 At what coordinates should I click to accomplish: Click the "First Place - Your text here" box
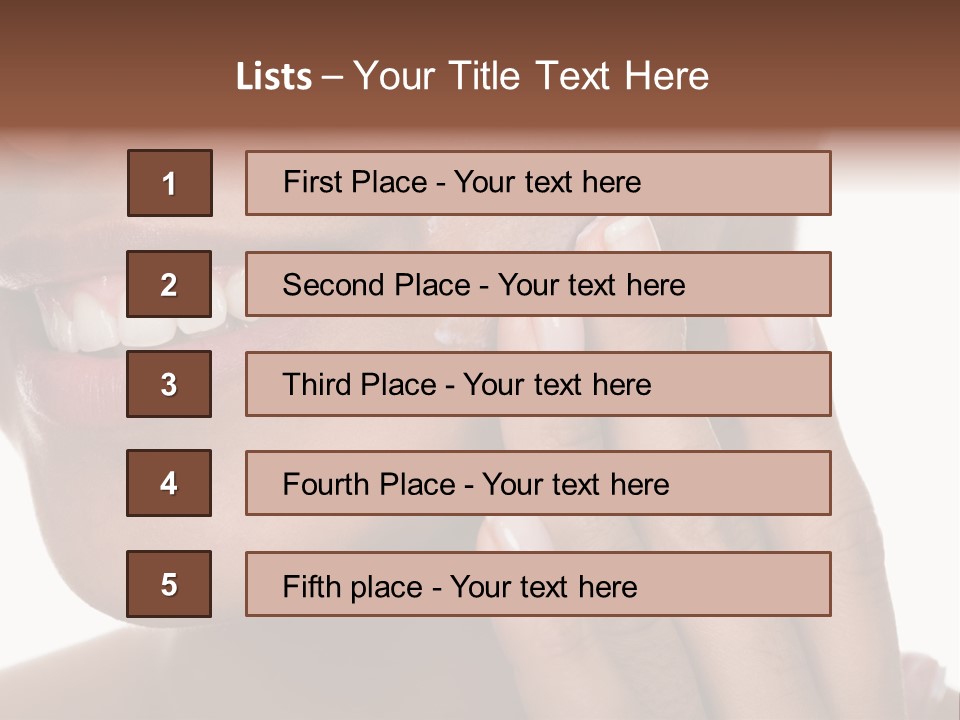pyautogui.click(x=538, y=183)
